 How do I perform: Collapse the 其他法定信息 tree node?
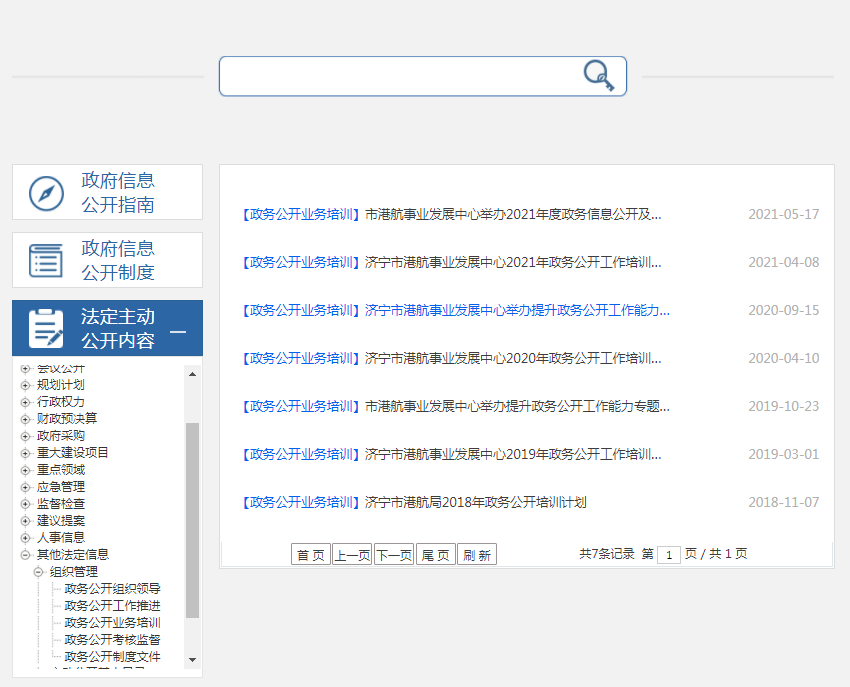coord(26,554)
